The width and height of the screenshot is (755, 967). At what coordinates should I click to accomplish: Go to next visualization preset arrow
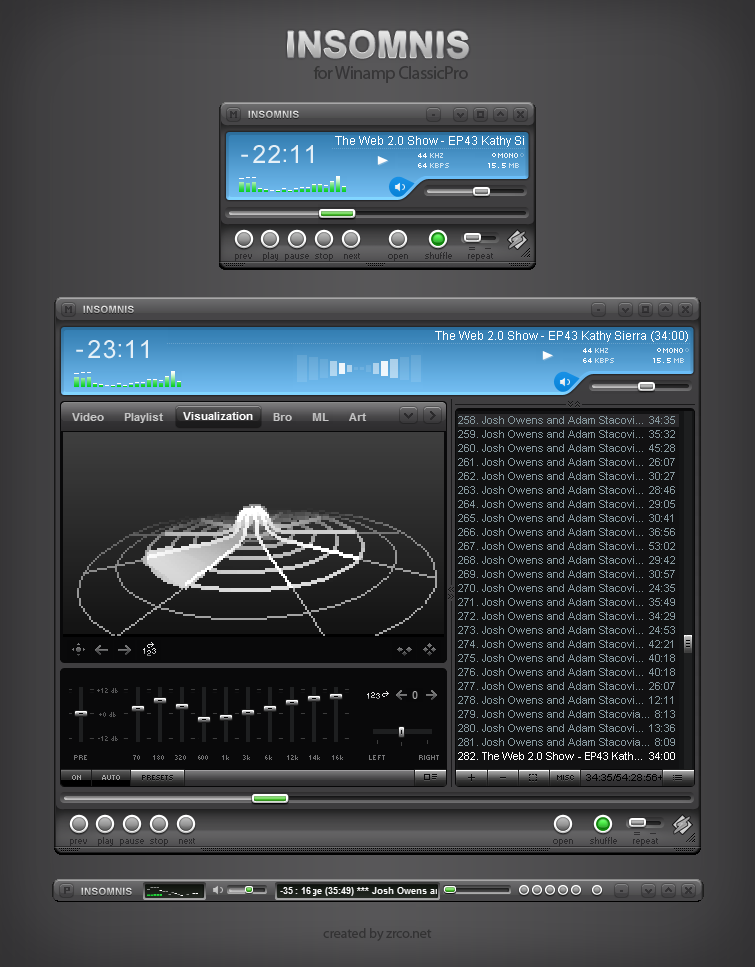(125, 649)
